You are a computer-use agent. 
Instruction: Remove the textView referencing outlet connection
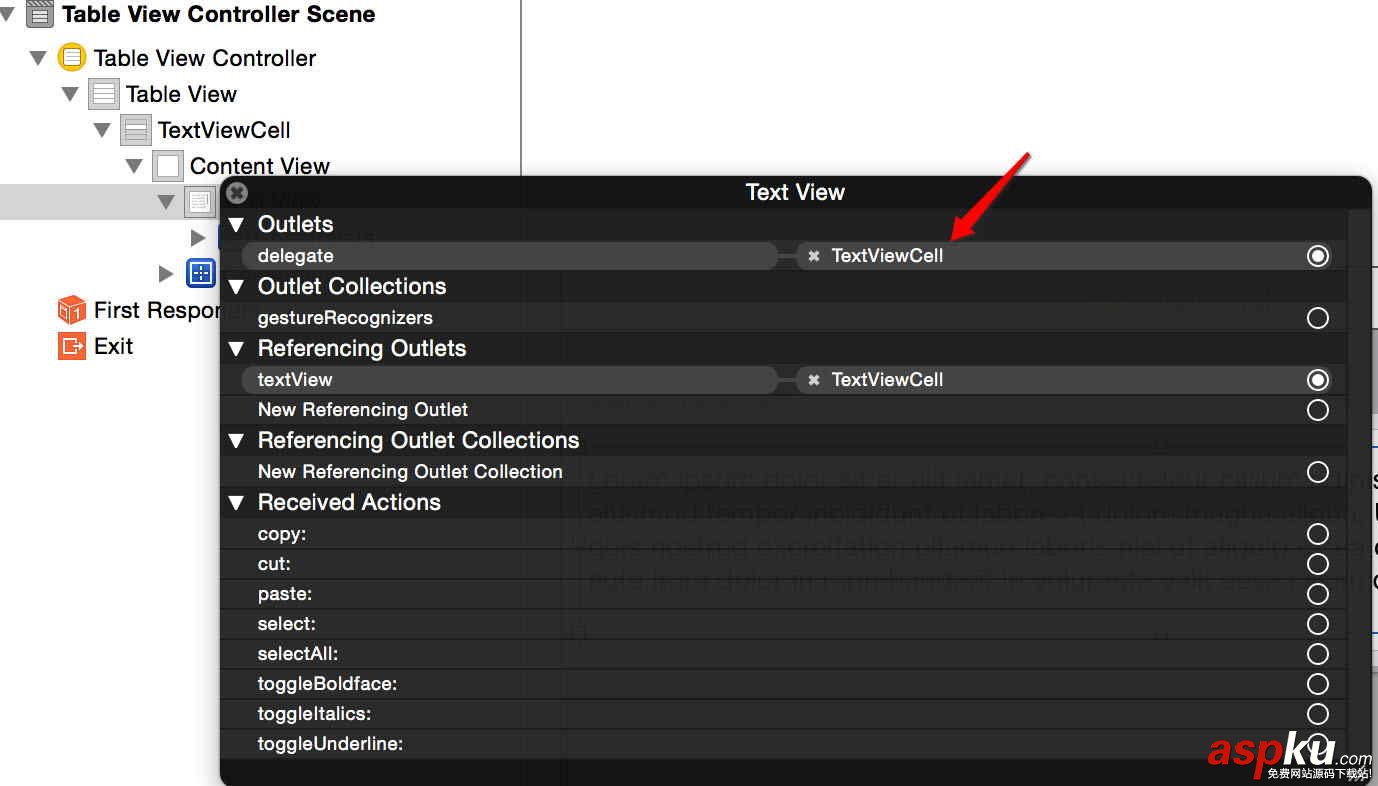click(814, 380)
